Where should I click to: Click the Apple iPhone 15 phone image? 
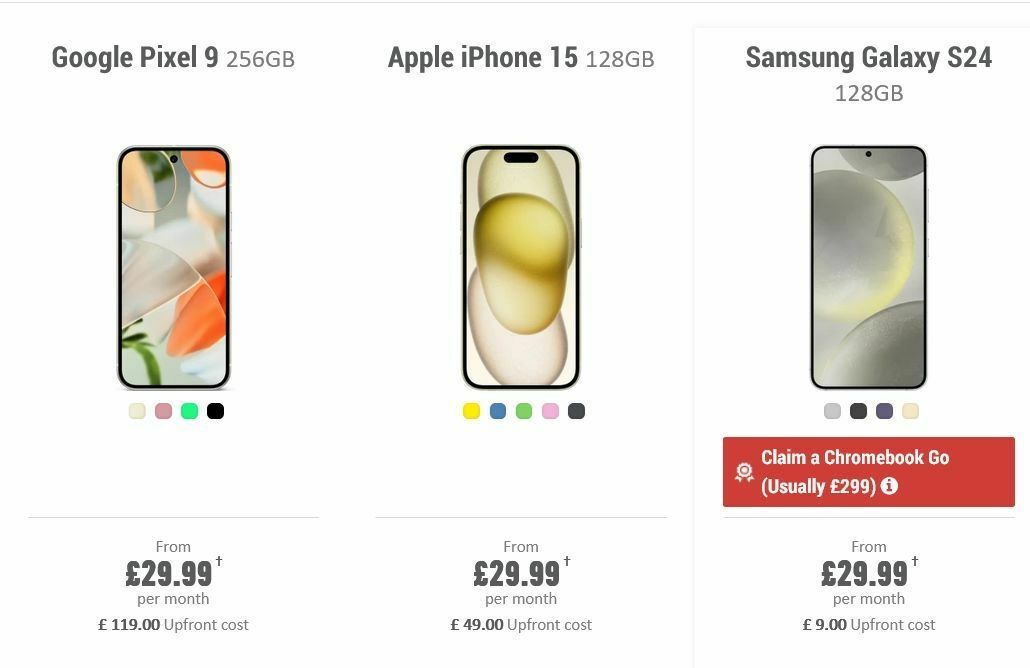[521, 268]
